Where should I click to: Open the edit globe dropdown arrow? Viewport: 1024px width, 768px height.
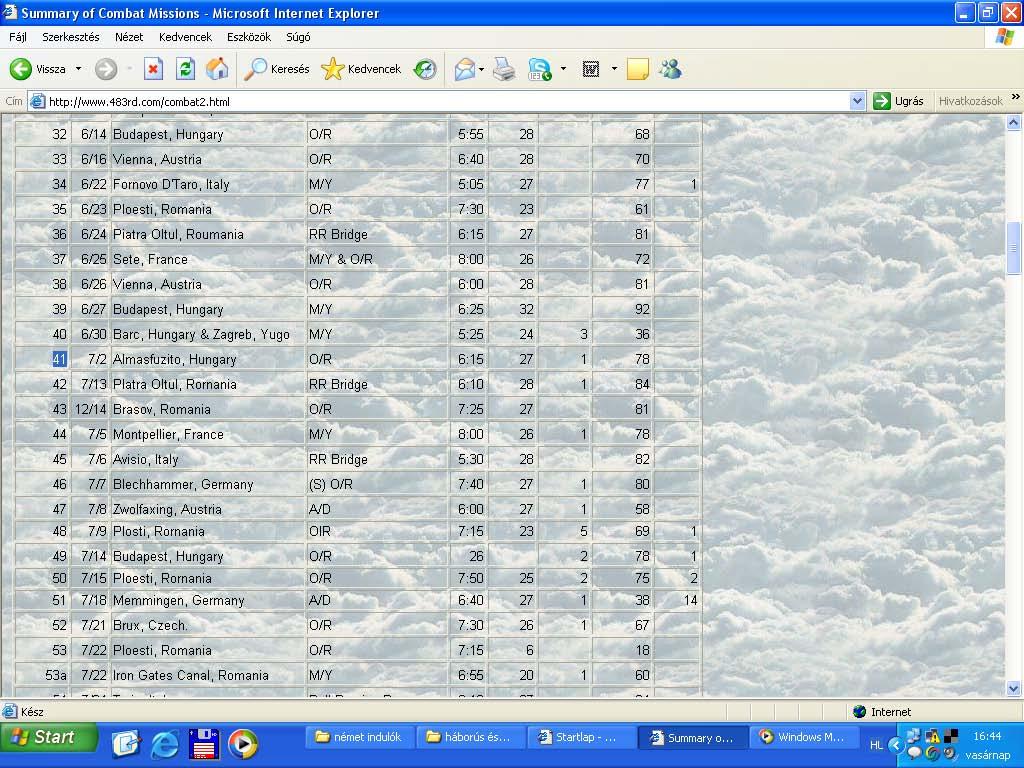point(563,69)
